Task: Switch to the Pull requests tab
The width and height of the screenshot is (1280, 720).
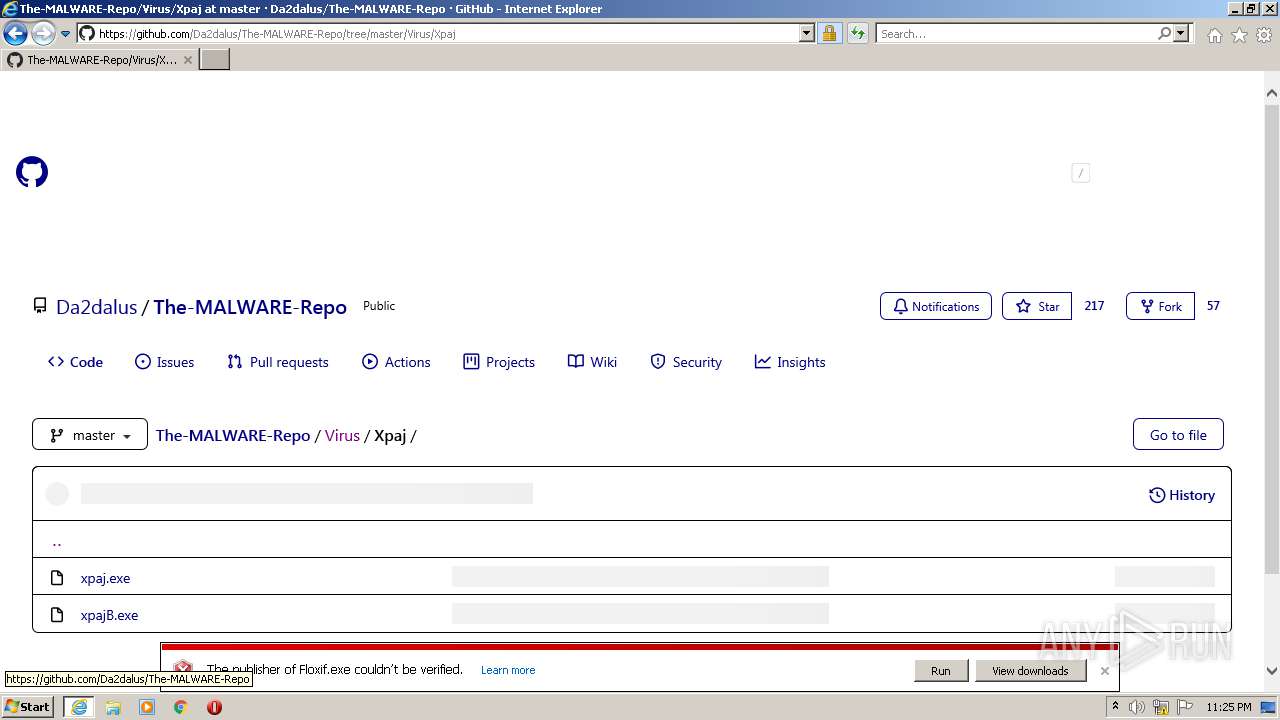Action: [278, 362]
